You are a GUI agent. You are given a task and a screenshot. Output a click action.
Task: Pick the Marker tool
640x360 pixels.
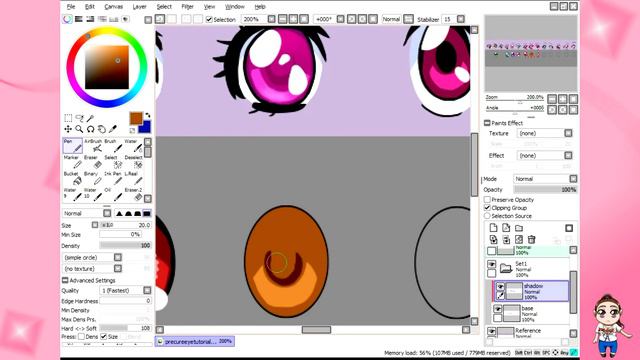click(73, 162)
